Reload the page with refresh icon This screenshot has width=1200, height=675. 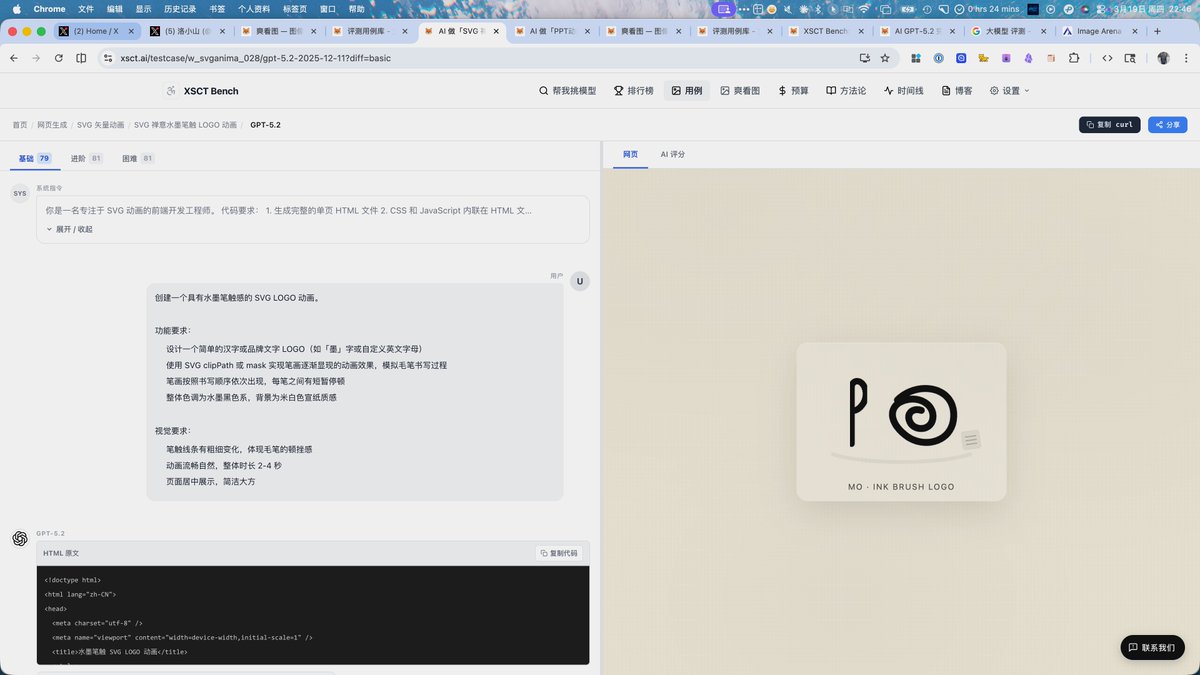click(x=58, y=58)
